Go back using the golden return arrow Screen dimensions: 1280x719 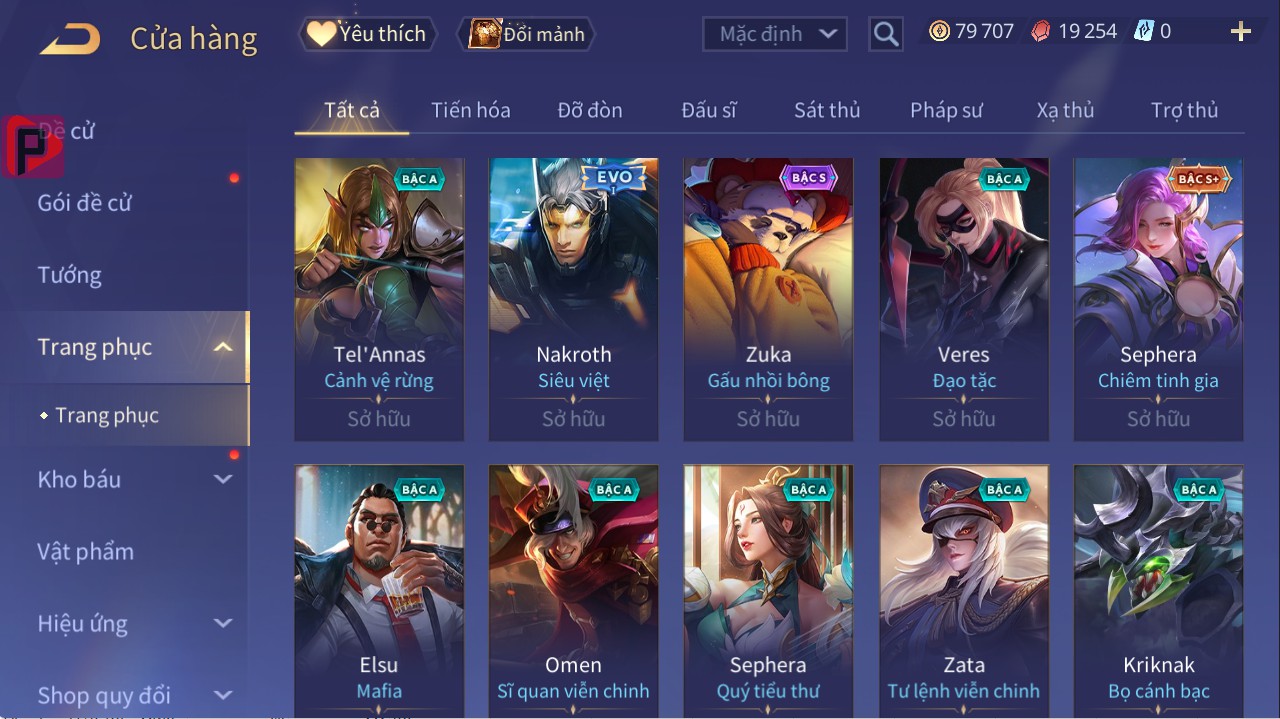[x=70, y=40]
